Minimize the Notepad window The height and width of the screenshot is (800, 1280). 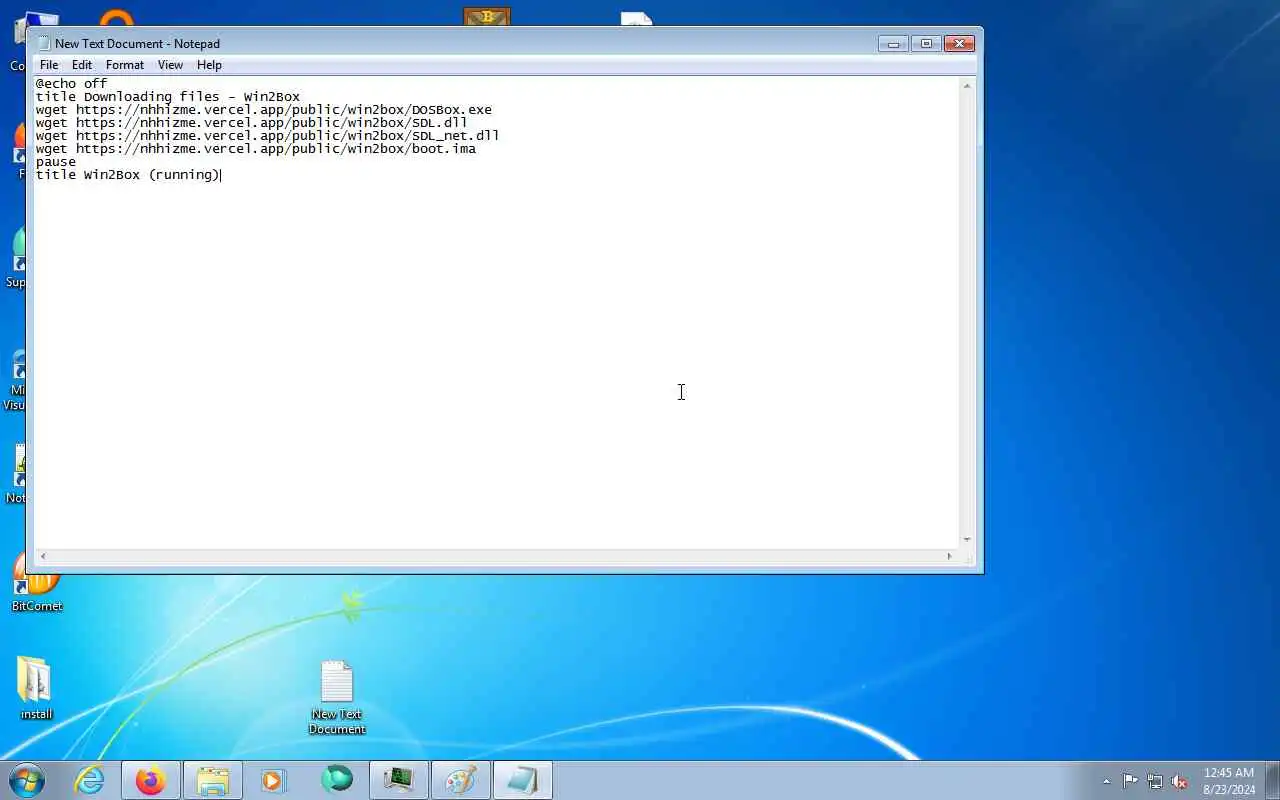[x=893, y=43]
